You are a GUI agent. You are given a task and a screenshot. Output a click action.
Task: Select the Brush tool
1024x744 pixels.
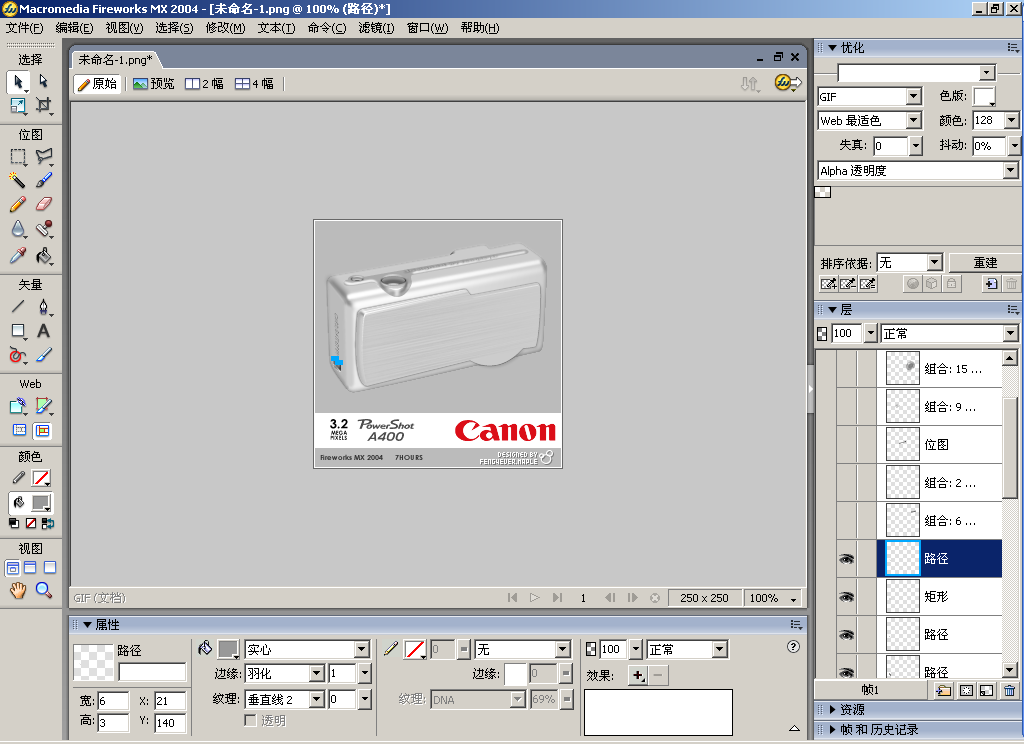tap(43, 180)
